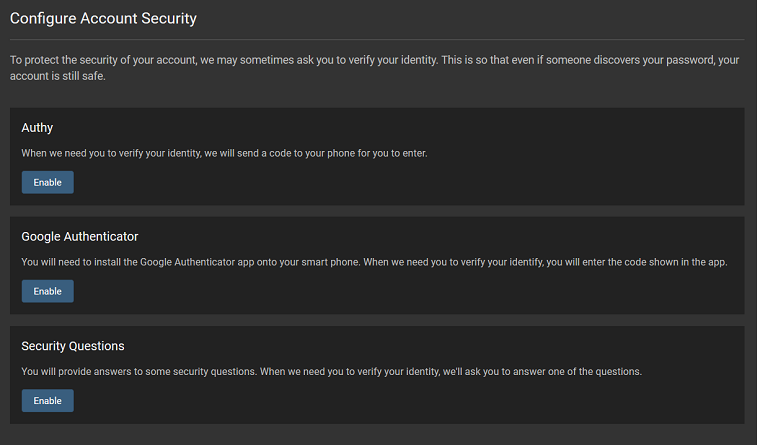Enable Security Questions verification
The image size is (757, 445).
pos(47,400)
